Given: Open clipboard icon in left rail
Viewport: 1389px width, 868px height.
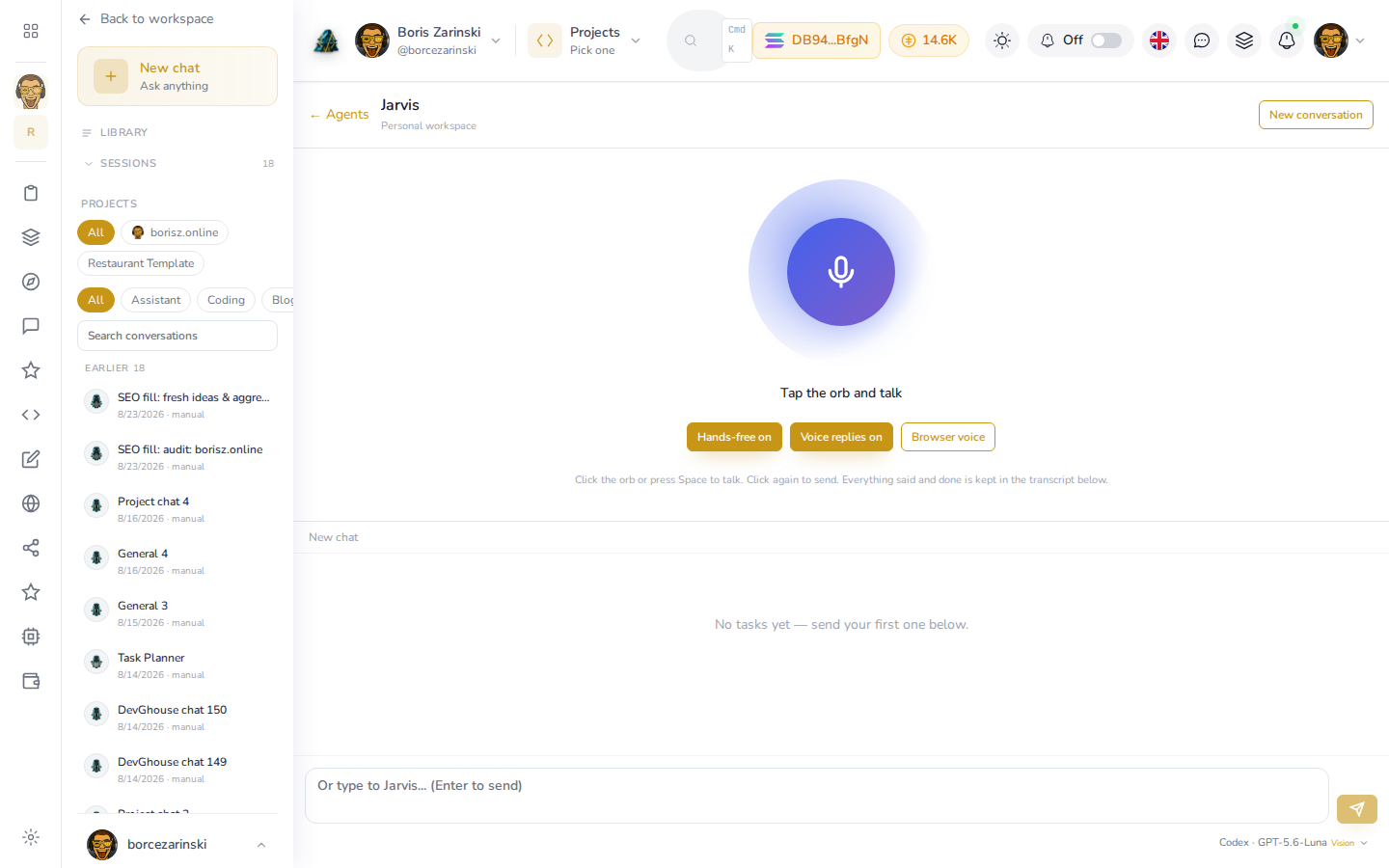Looking at the screenshot, I should coord(31,193).
